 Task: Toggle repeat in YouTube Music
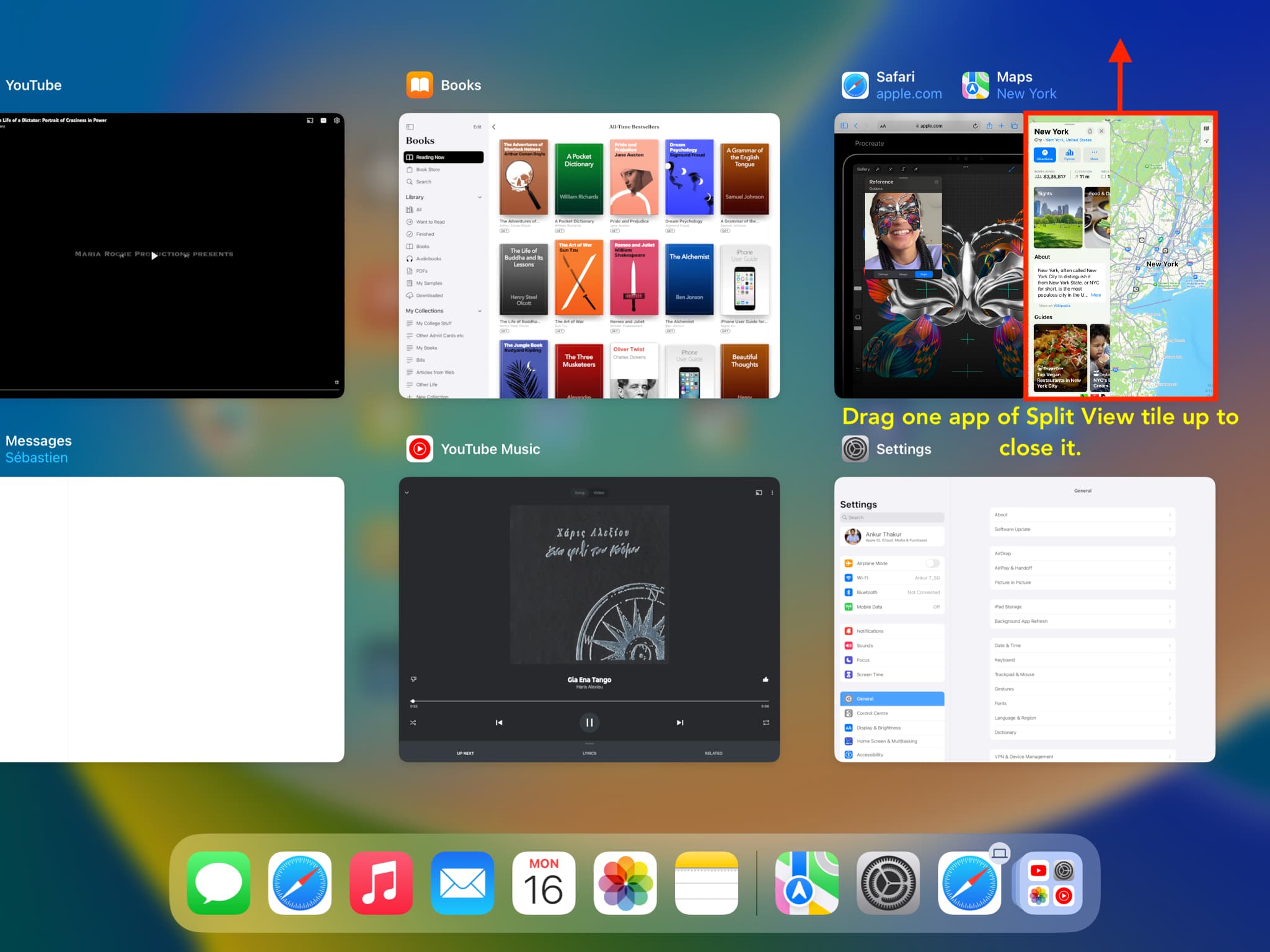(x=766, y=723)
